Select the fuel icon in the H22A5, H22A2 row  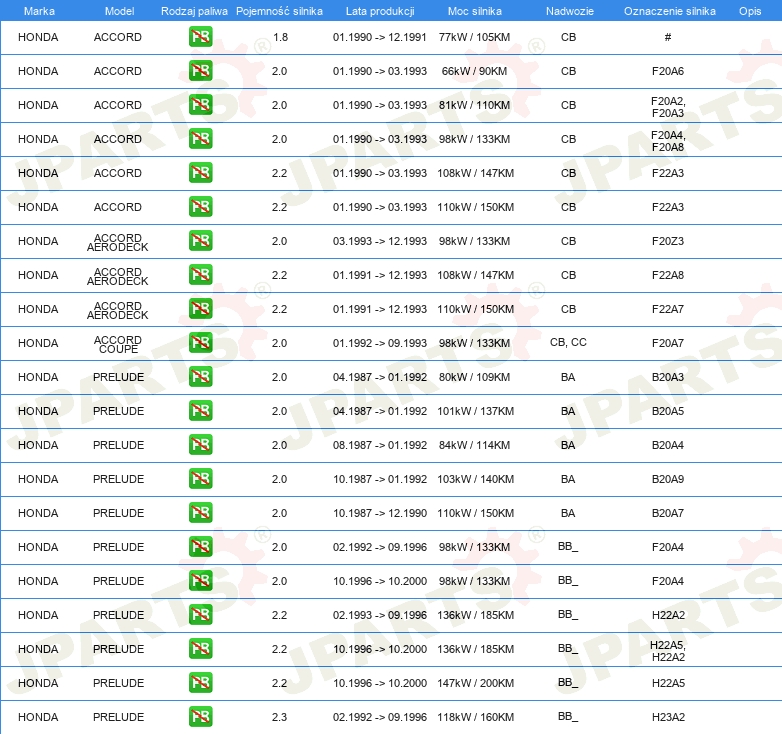pos(200,648)
